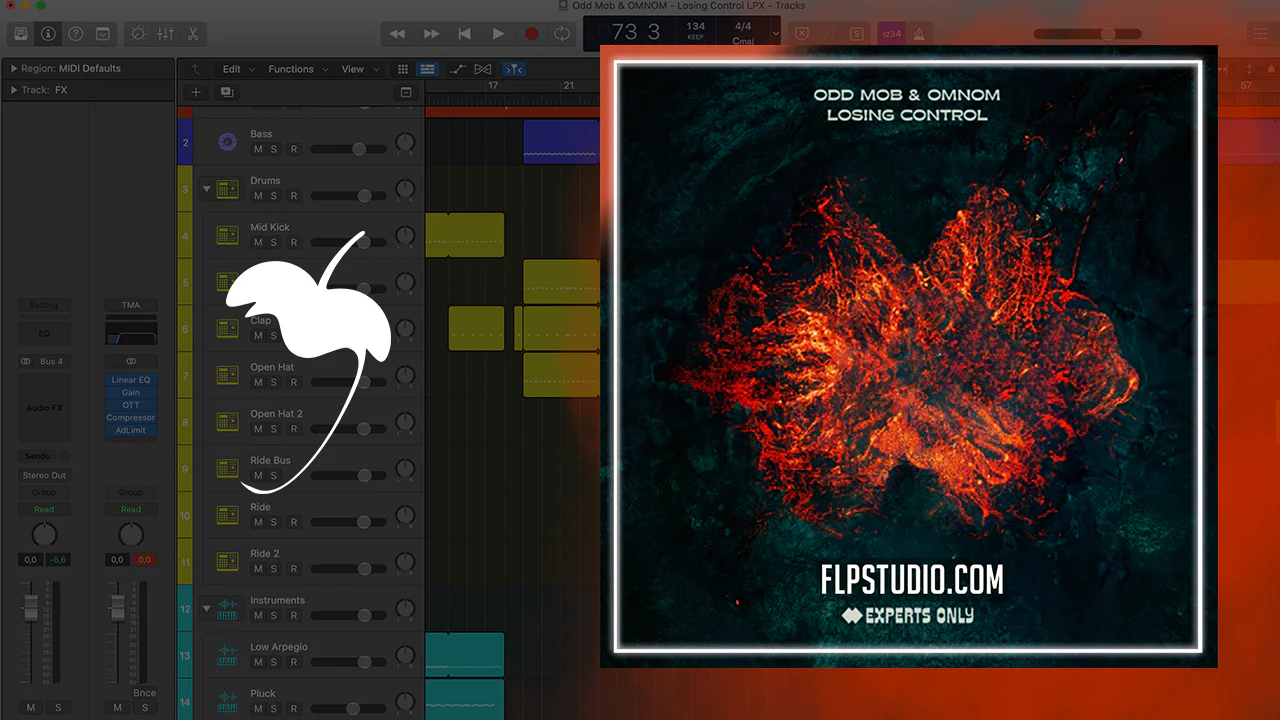Solo the Open Hat 2 track
The image size is (1280, 720).
coord(274,429)
